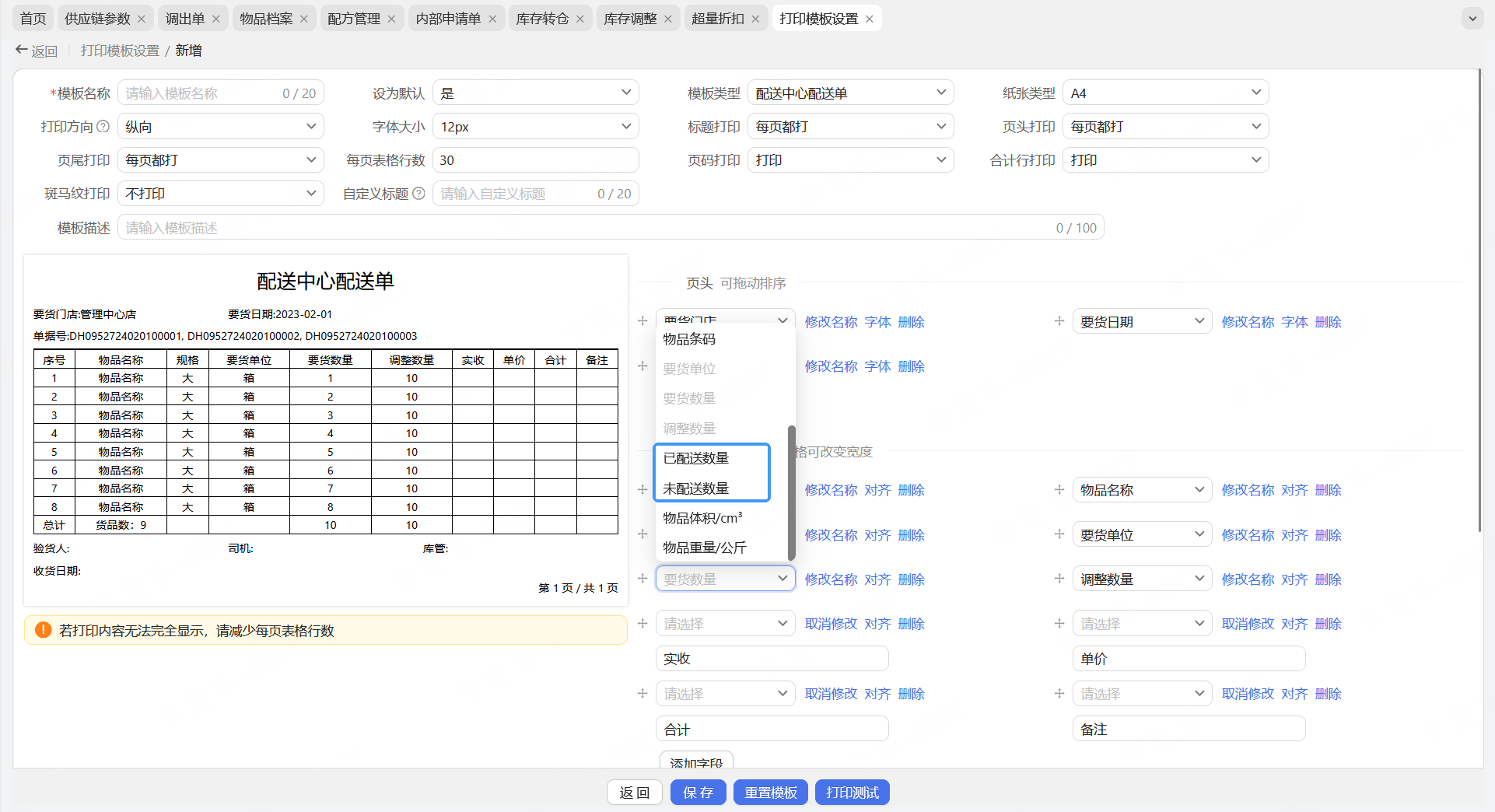Image resolution: width=1495 pixels, height=812 pixels.
Task: Click the 每页表格行数 input field
Action: click(535, 159)
